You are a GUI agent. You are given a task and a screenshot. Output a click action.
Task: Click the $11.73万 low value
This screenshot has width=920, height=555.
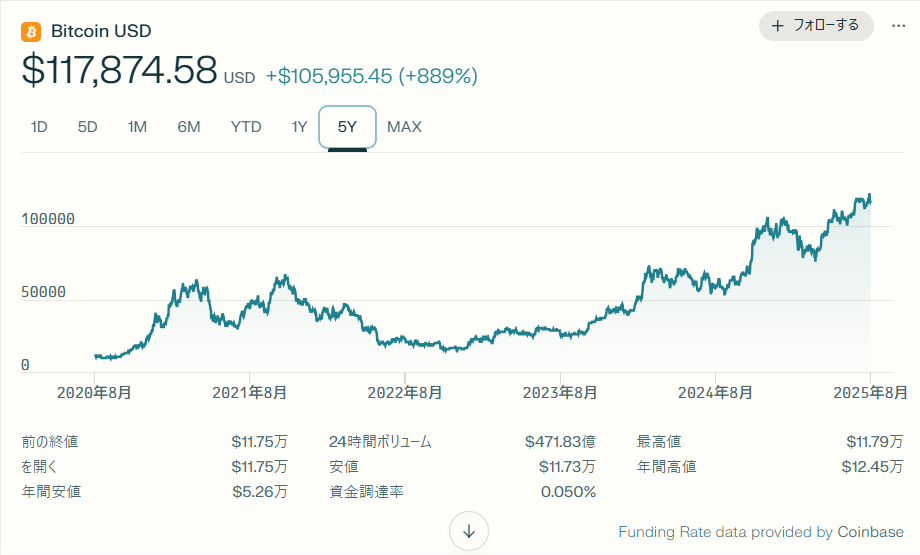pos(567,466)
